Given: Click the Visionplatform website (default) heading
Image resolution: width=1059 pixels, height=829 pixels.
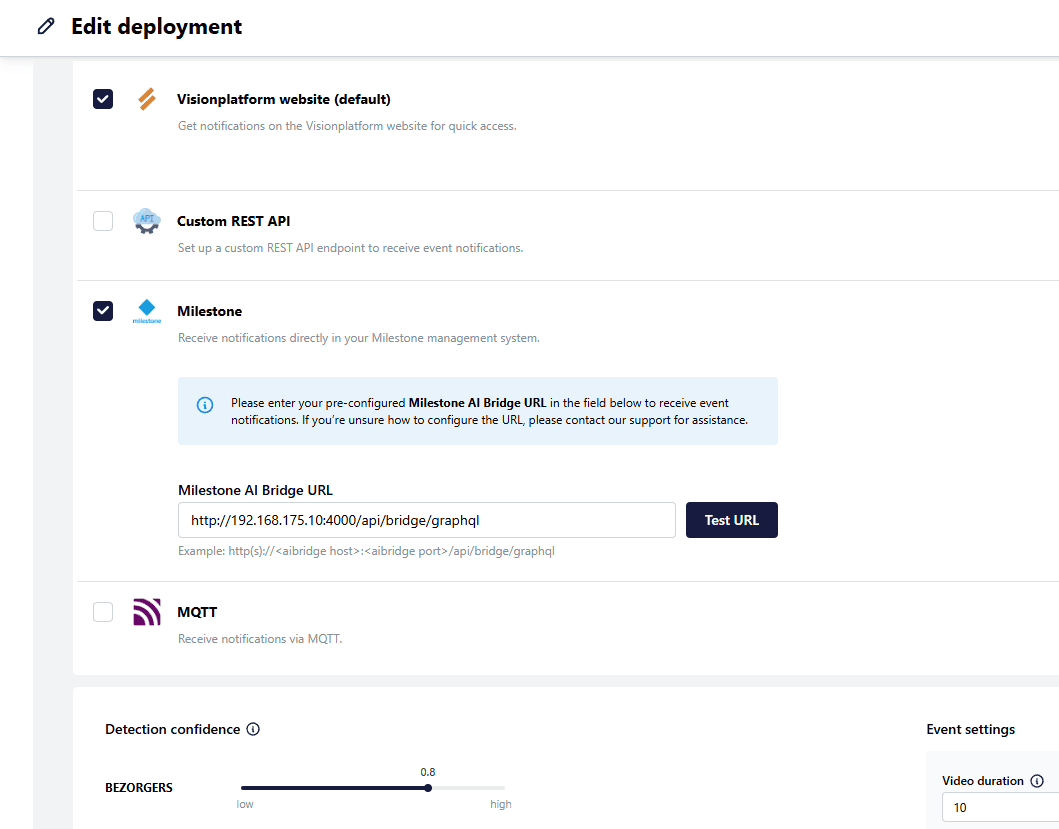Looking at the screenshot, I should [284, 99].
